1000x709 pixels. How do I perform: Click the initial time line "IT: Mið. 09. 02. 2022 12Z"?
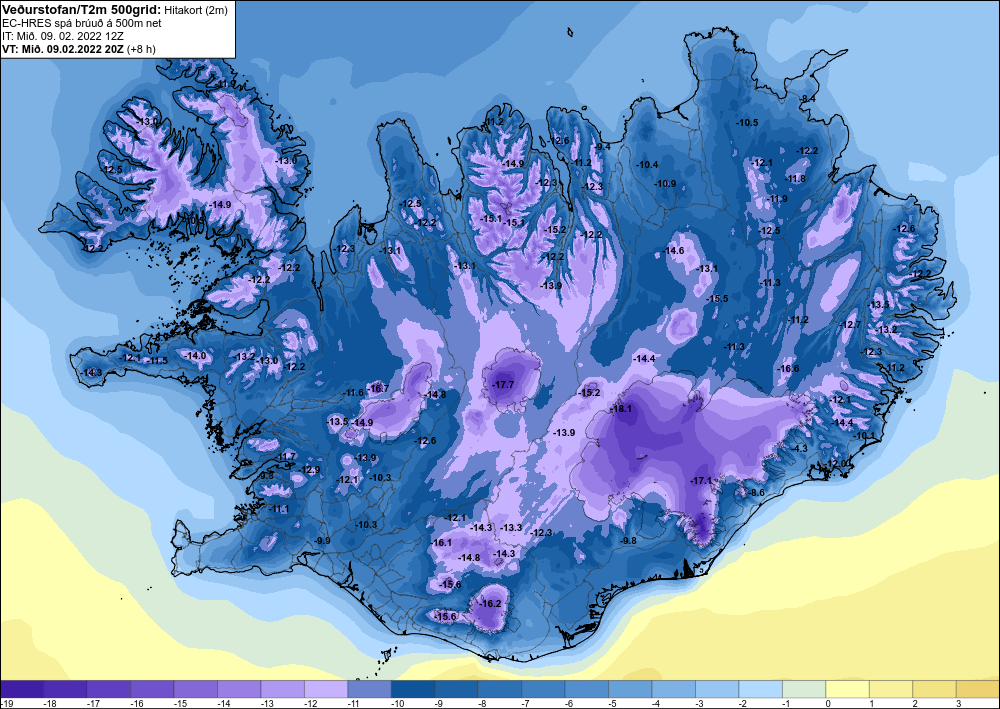[63, 36]
